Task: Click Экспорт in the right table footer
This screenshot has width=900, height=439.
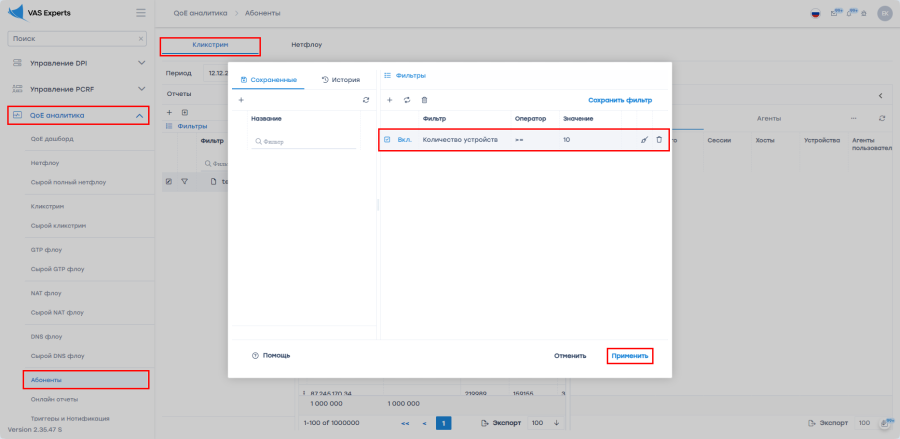Action: tap(828, 423)
